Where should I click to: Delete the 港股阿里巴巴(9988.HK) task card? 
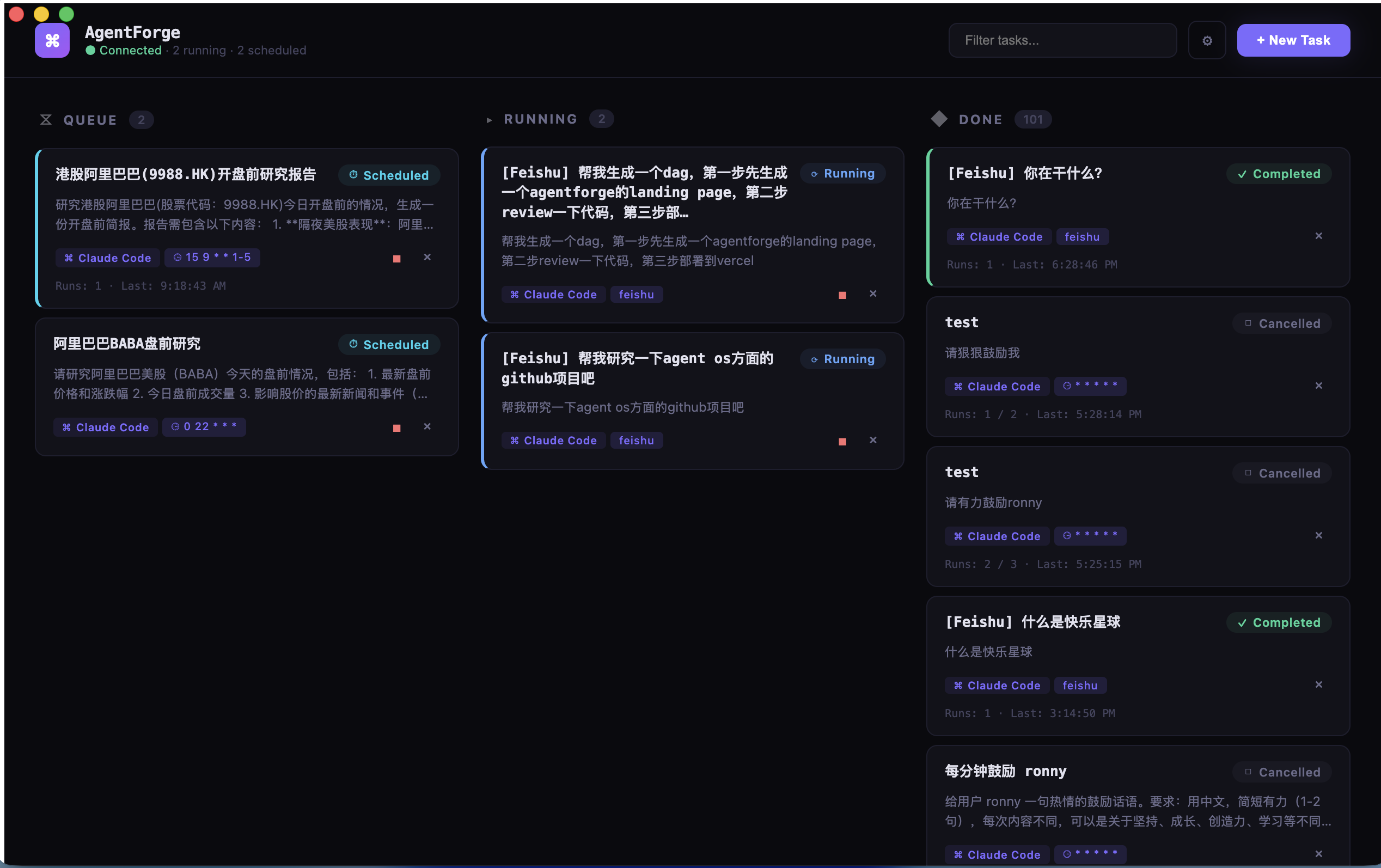[x=427, y=258]
